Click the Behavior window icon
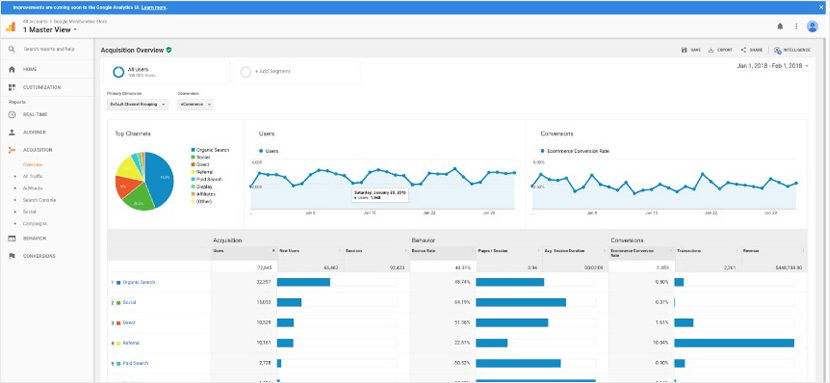830x383 pixels. click(x=12, y=238)
